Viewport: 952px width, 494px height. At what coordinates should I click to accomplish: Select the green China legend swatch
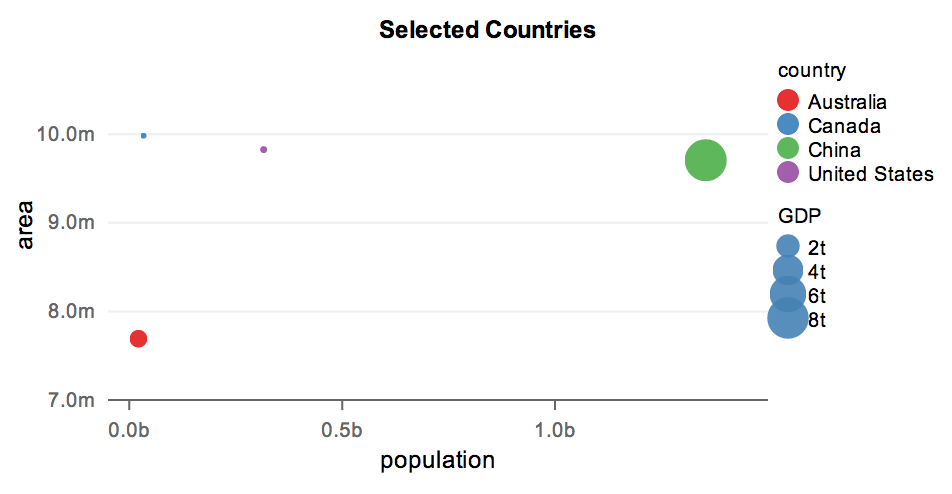[x=788, y=149]
